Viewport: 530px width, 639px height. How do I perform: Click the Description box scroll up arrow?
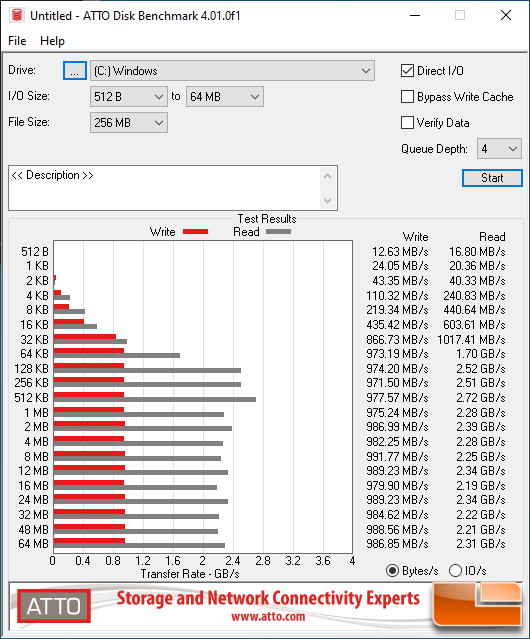coord(328,176)
